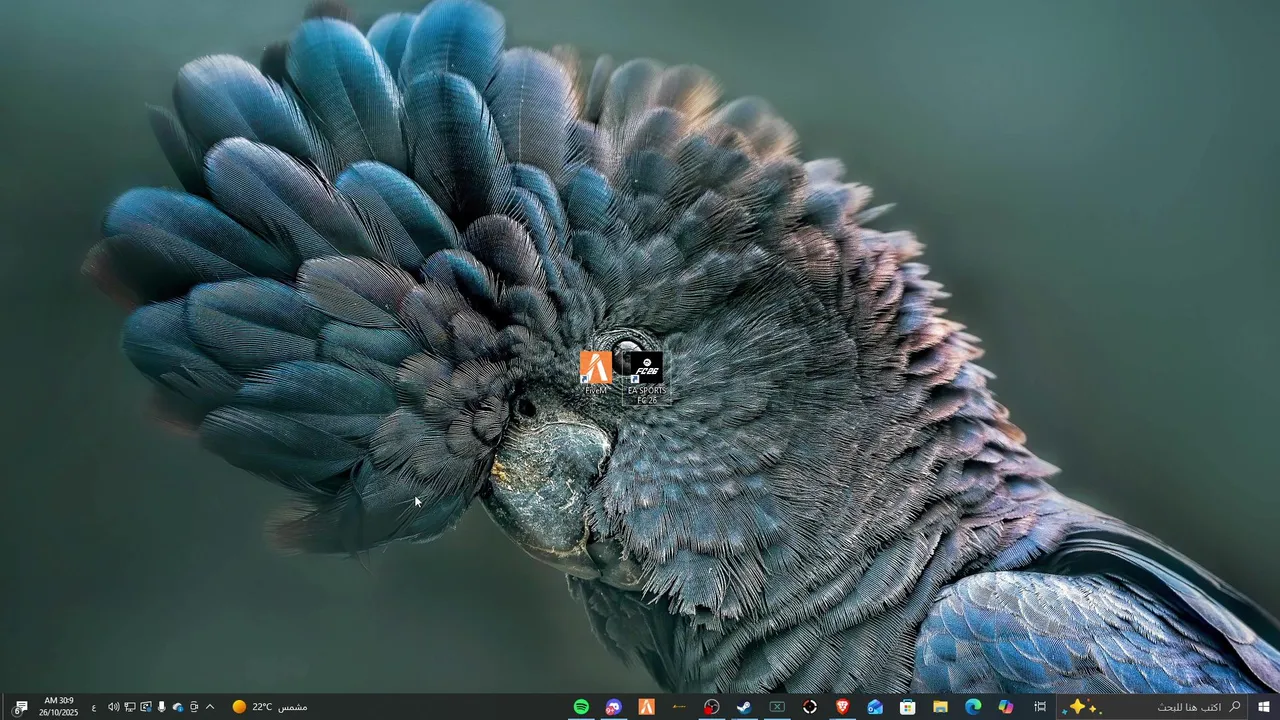Image resolution: width=1280 pixels, height=720 pixels.
Task: Open the Outlook mail app from the taskbar
Action: coord(875,707)
